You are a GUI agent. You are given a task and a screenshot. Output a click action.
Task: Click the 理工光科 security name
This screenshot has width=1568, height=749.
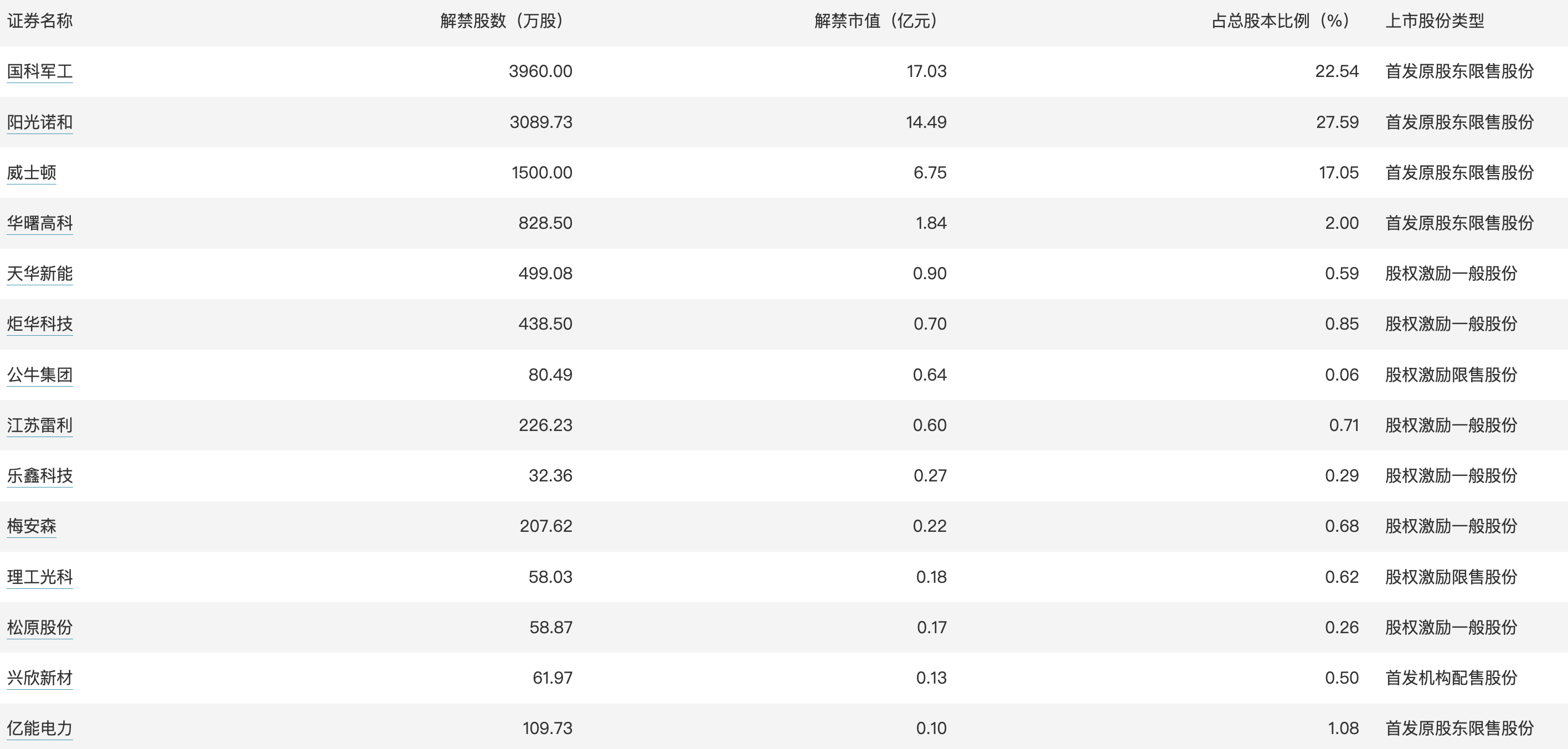click(39, 577)
